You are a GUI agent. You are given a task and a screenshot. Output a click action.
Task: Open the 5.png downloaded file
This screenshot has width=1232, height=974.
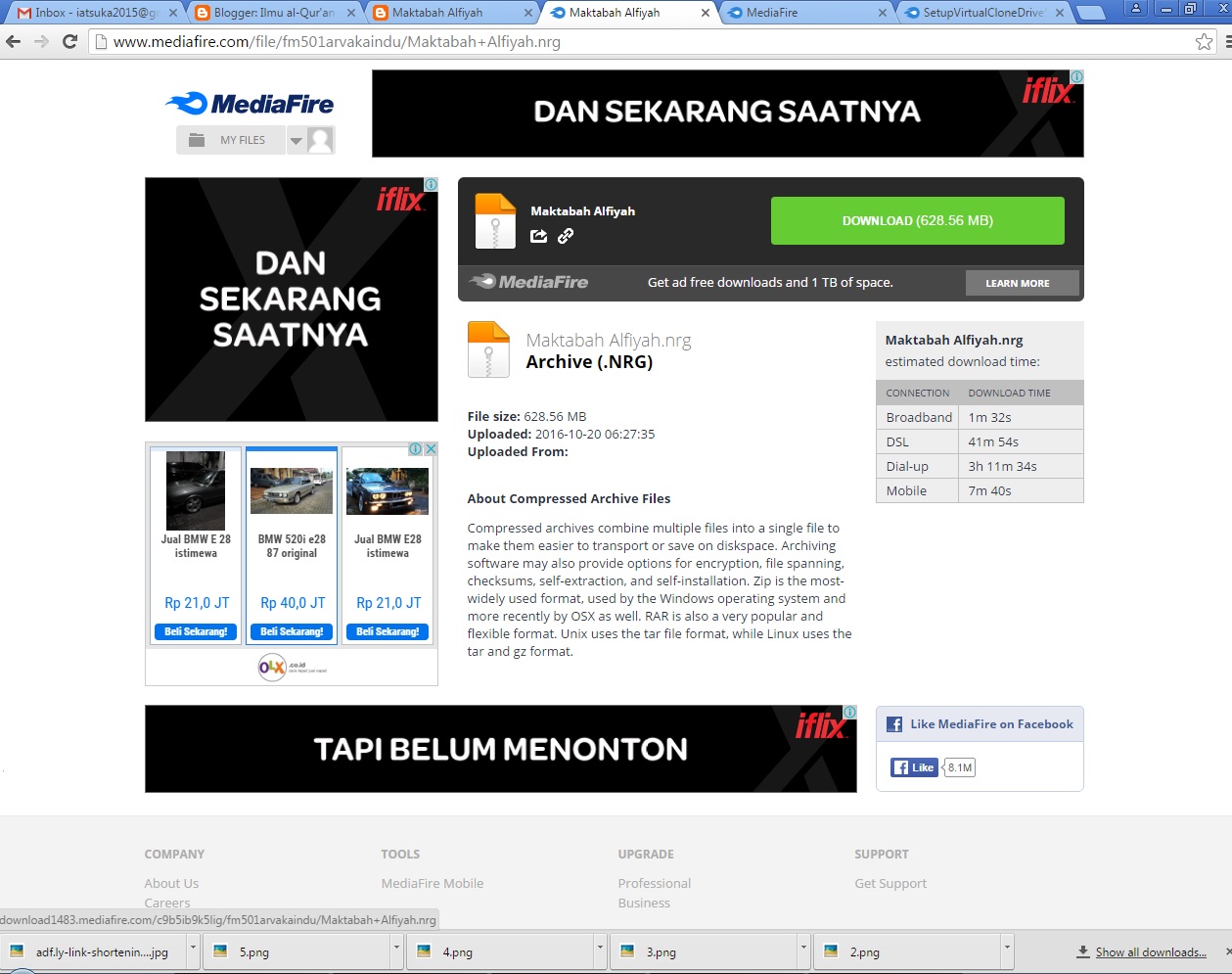(298, 951)
